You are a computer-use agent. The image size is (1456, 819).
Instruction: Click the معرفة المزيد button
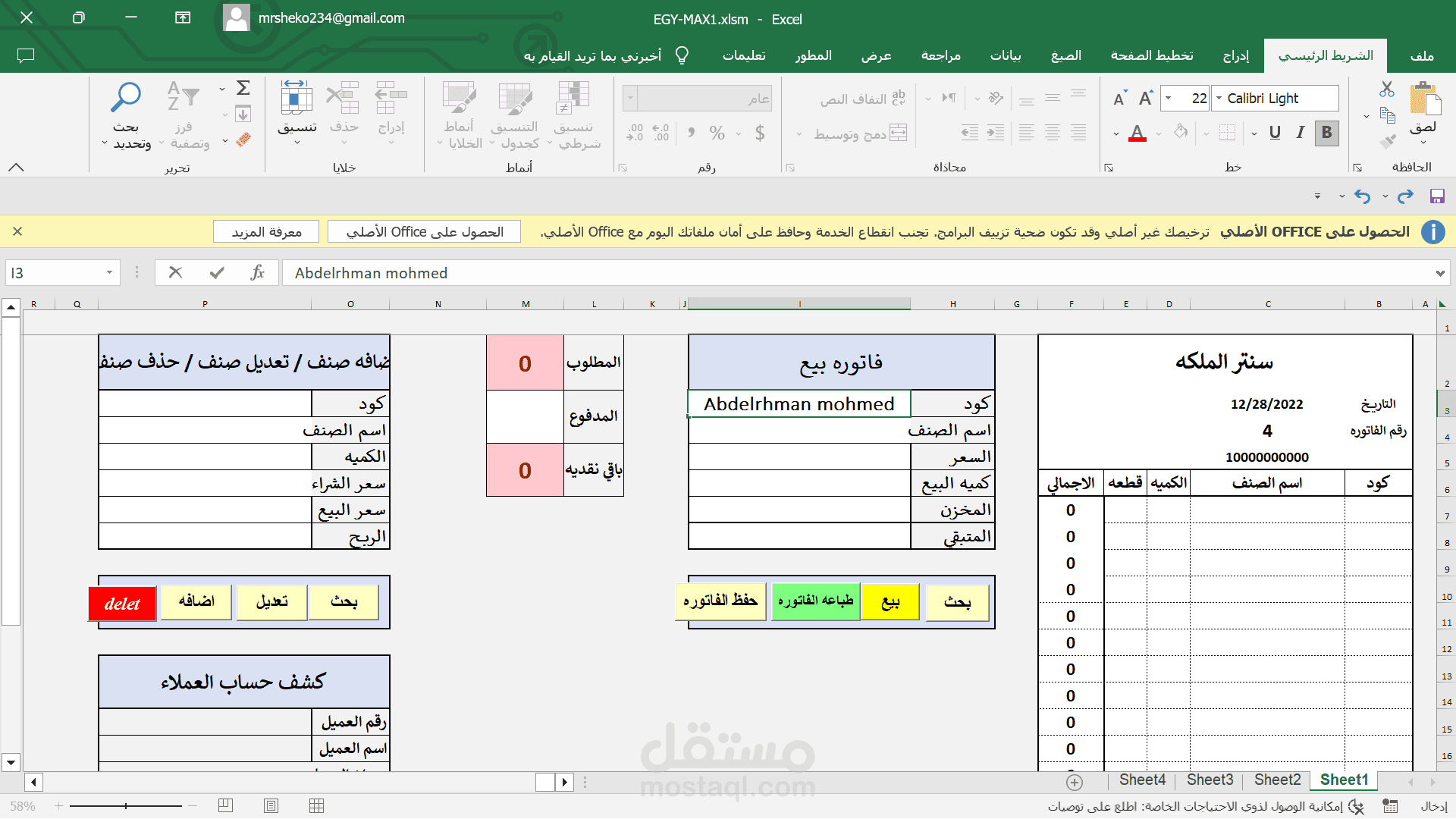[x=266, y=232]
